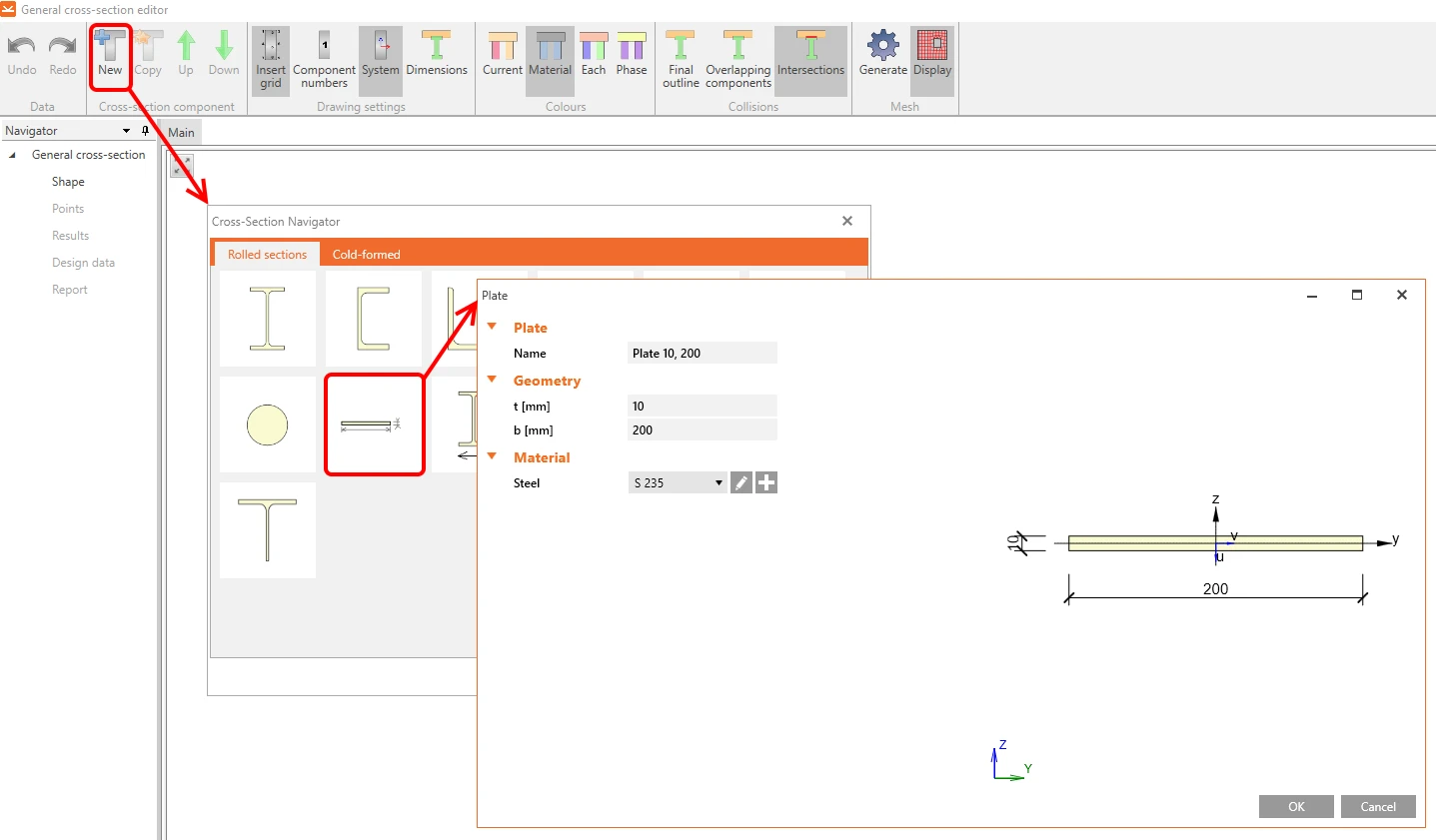Open the Steel S 235 dropdown

click(678, 482)
